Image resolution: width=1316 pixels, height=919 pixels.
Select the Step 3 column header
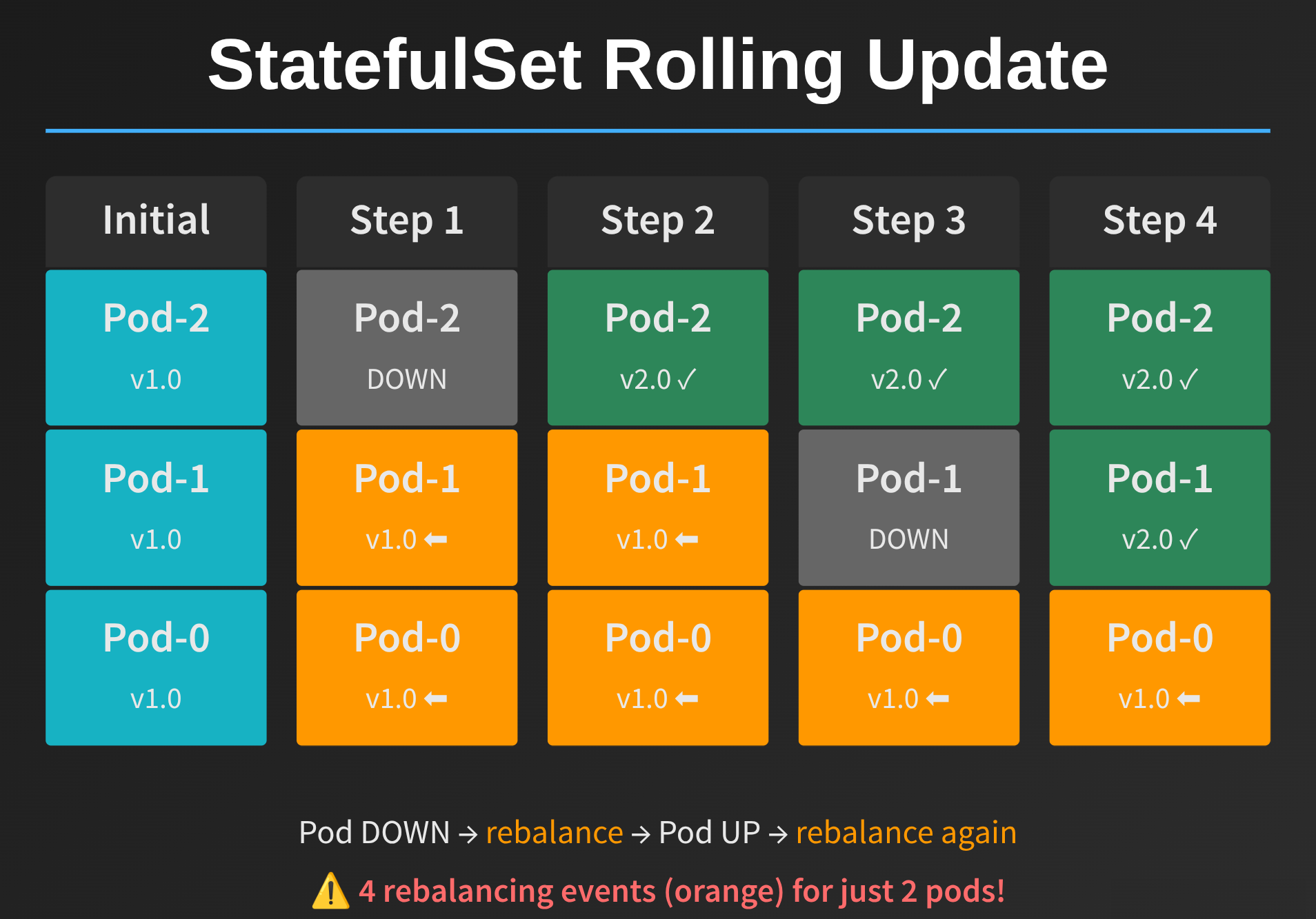[909, 221]
